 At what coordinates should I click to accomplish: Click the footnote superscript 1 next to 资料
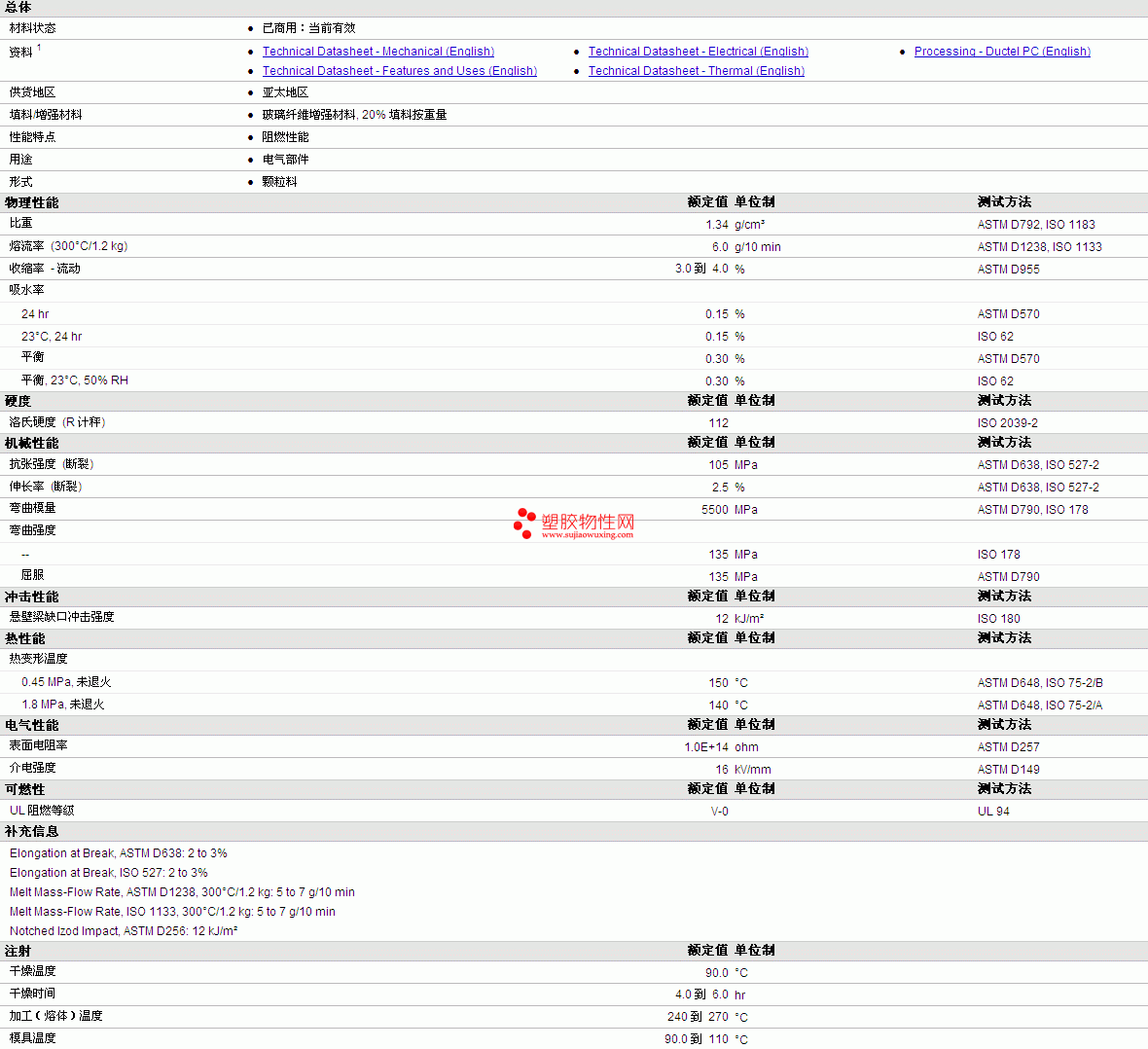39,48
